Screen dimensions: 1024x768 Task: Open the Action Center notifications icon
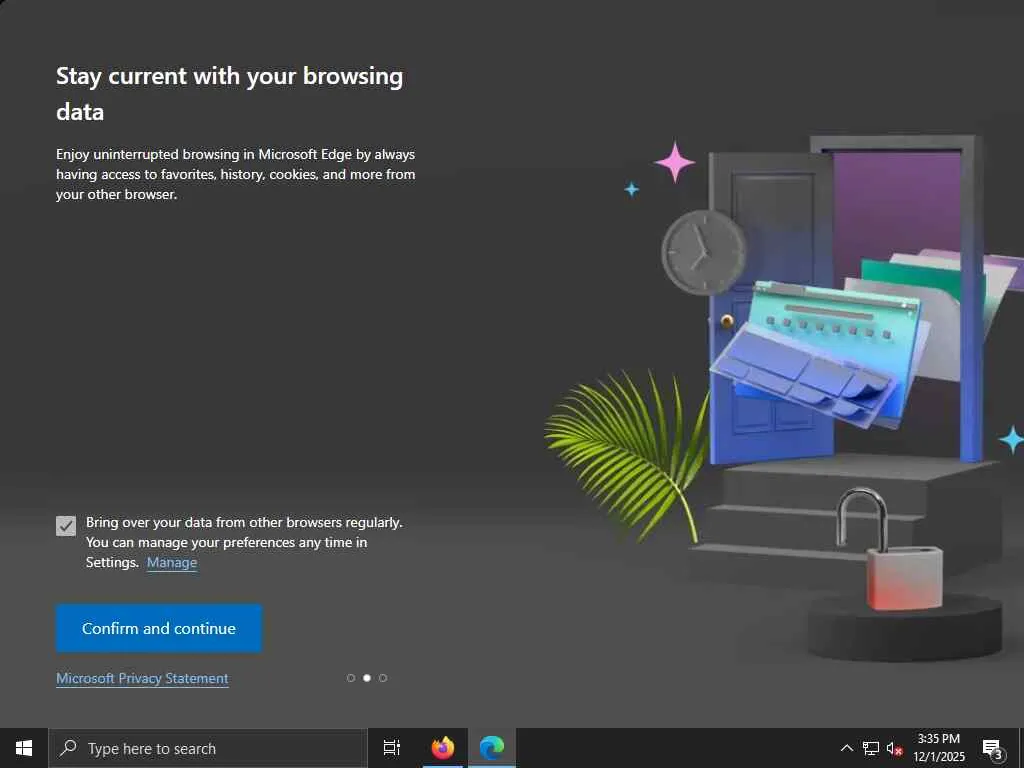point(992,748)
